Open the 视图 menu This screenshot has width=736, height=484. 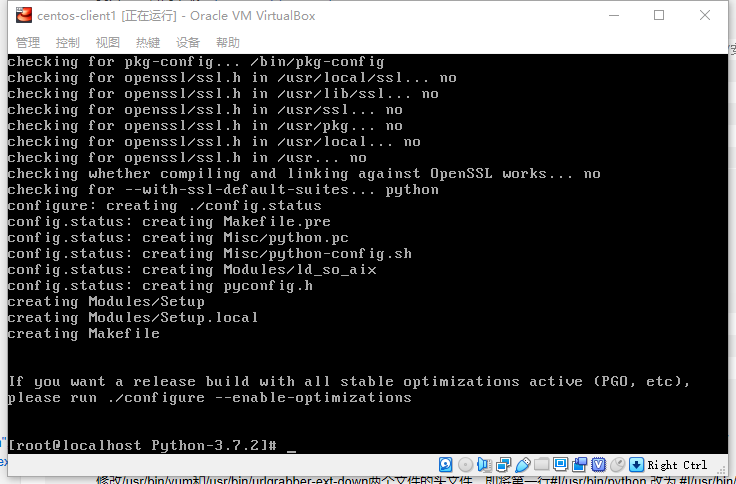tap(108, 43)
